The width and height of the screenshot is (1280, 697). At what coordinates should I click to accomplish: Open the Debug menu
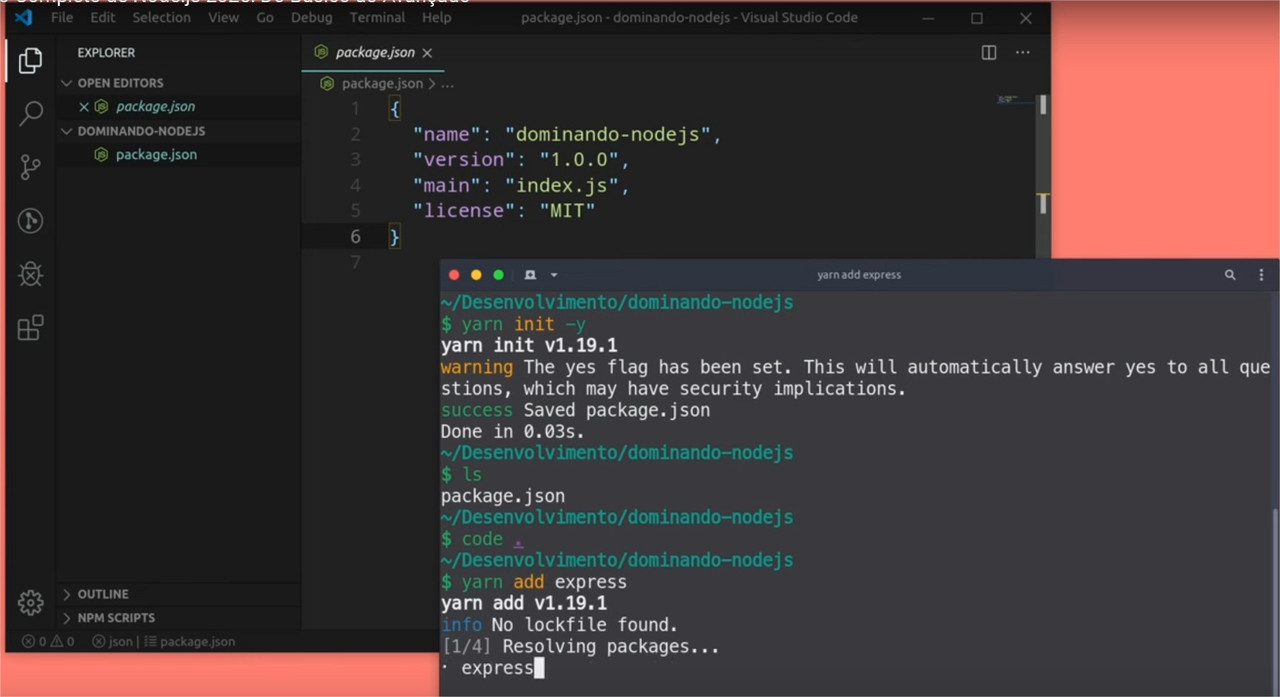(x=311, y=18)
